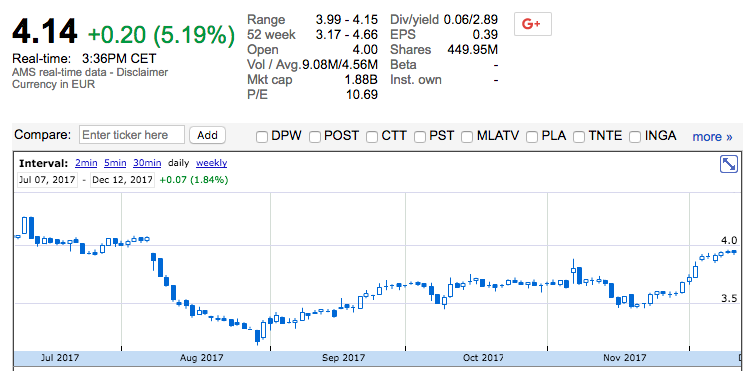Choose the 30min interval
753x371 pixels.
tap(147, 163)
